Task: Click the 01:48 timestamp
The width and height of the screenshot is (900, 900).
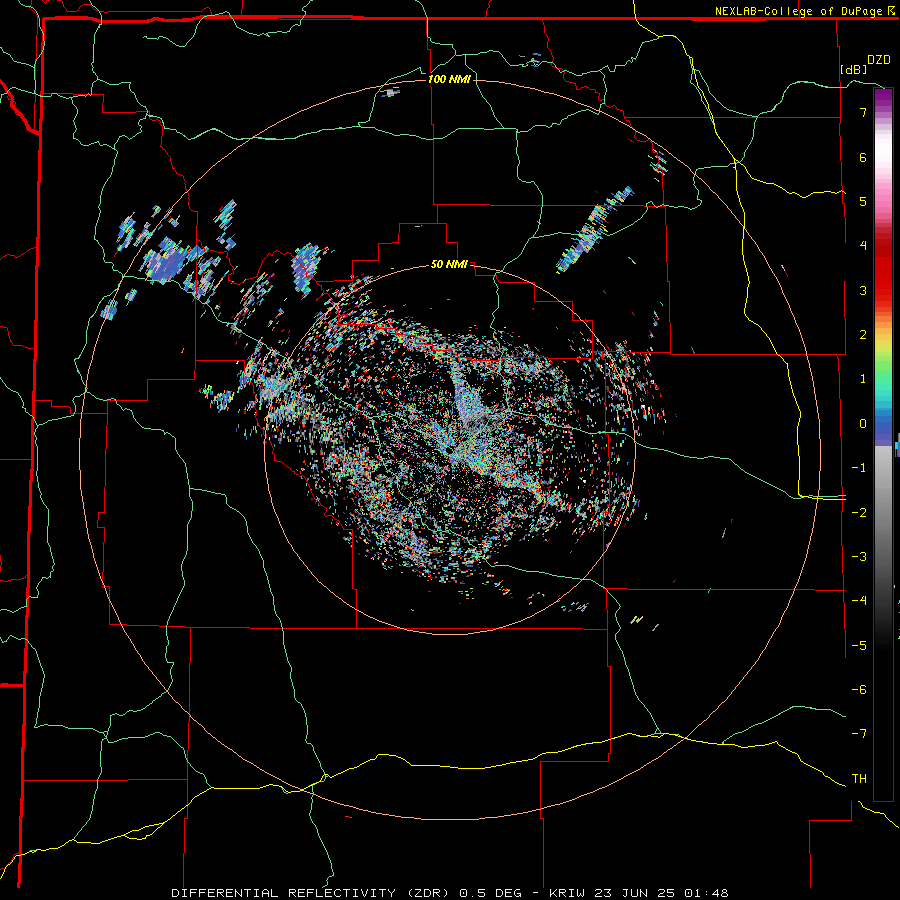Action: point(705,893)
